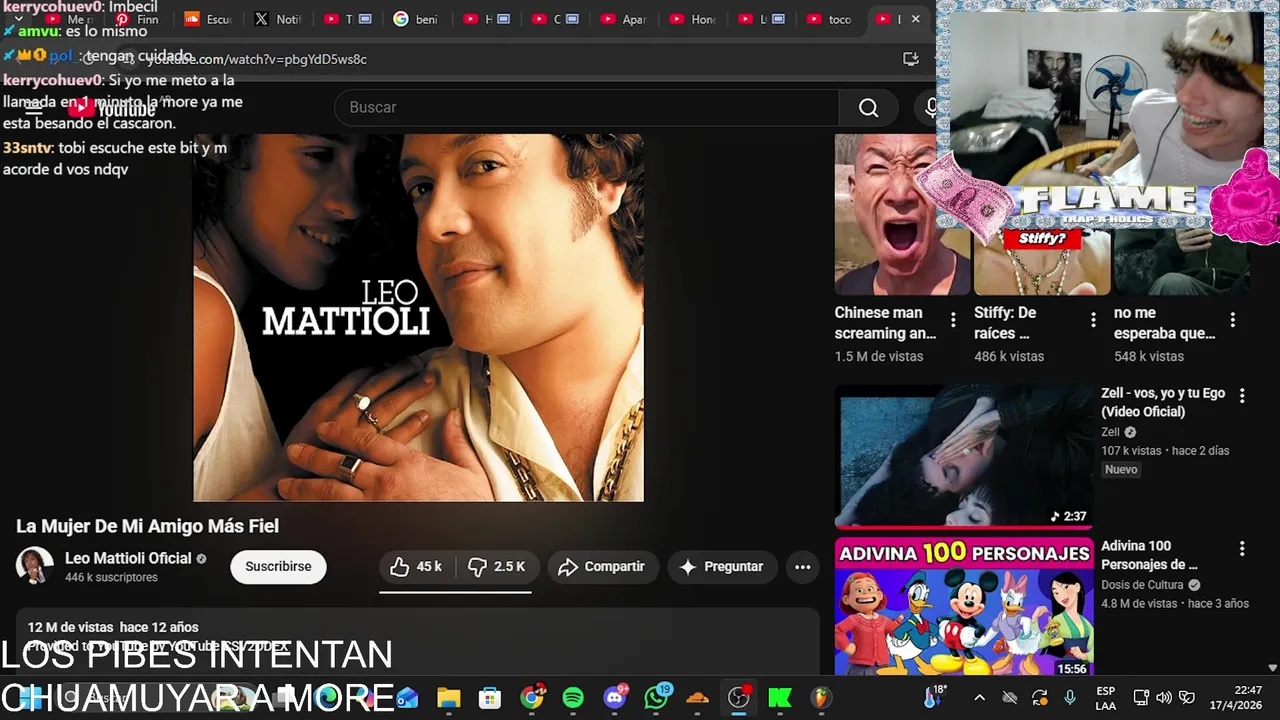Click the Leo Mattioli album cover video player
The height and width of the screenshot is (720, 1280).
pos(418,317)
